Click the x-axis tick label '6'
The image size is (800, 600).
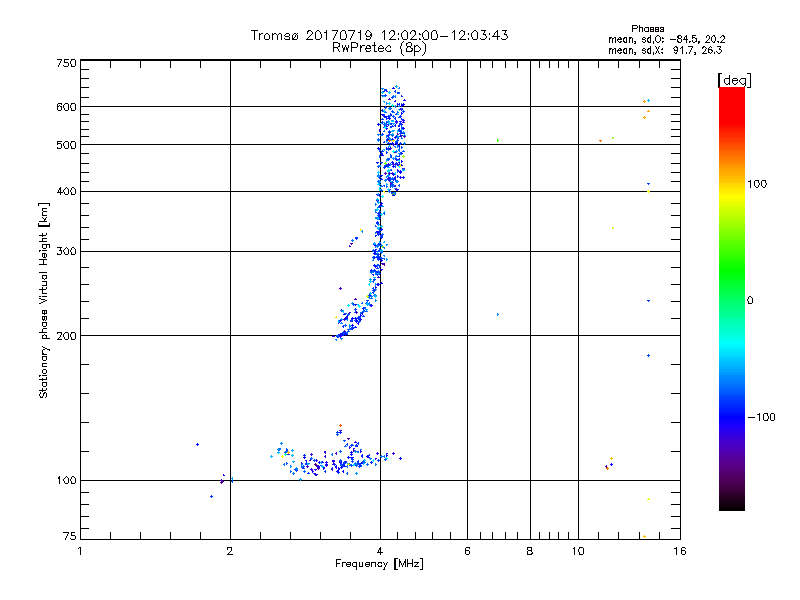467,551
